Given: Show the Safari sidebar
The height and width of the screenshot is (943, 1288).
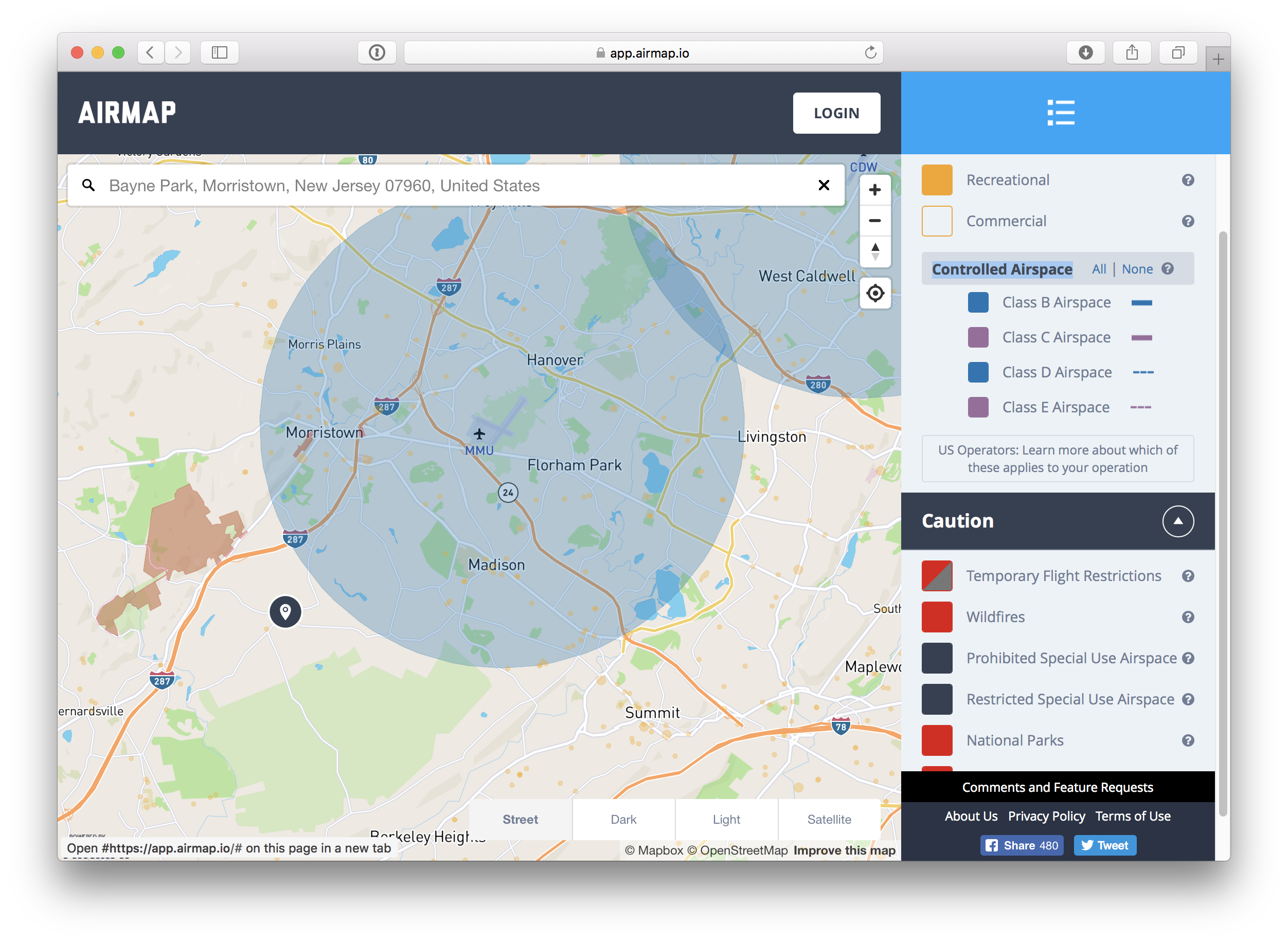Looking at the screenshot, I should point(219,52).
